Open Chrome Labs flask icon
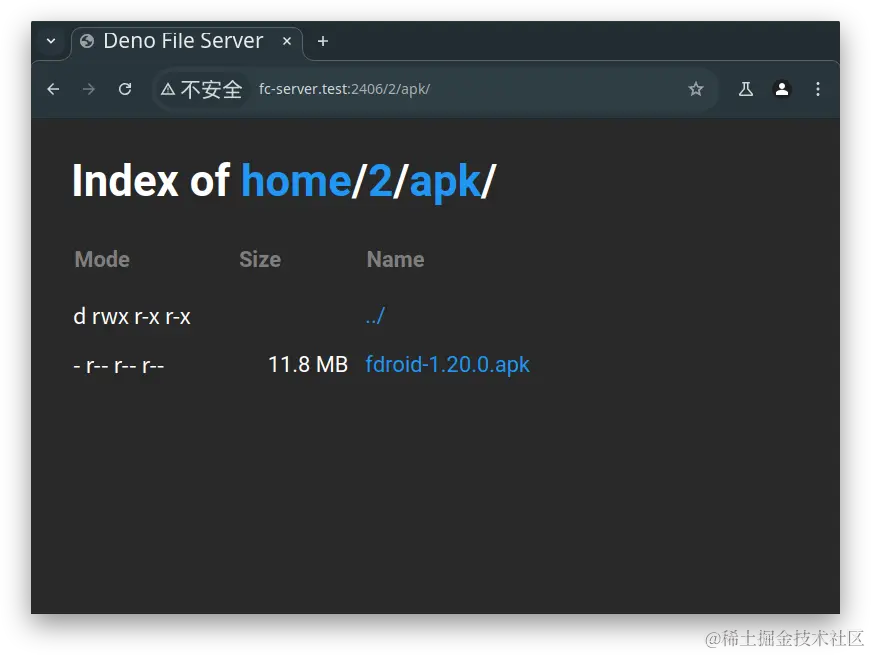This screenshot has height=655, width=871. pyautogui.click(x=745, y=89)
